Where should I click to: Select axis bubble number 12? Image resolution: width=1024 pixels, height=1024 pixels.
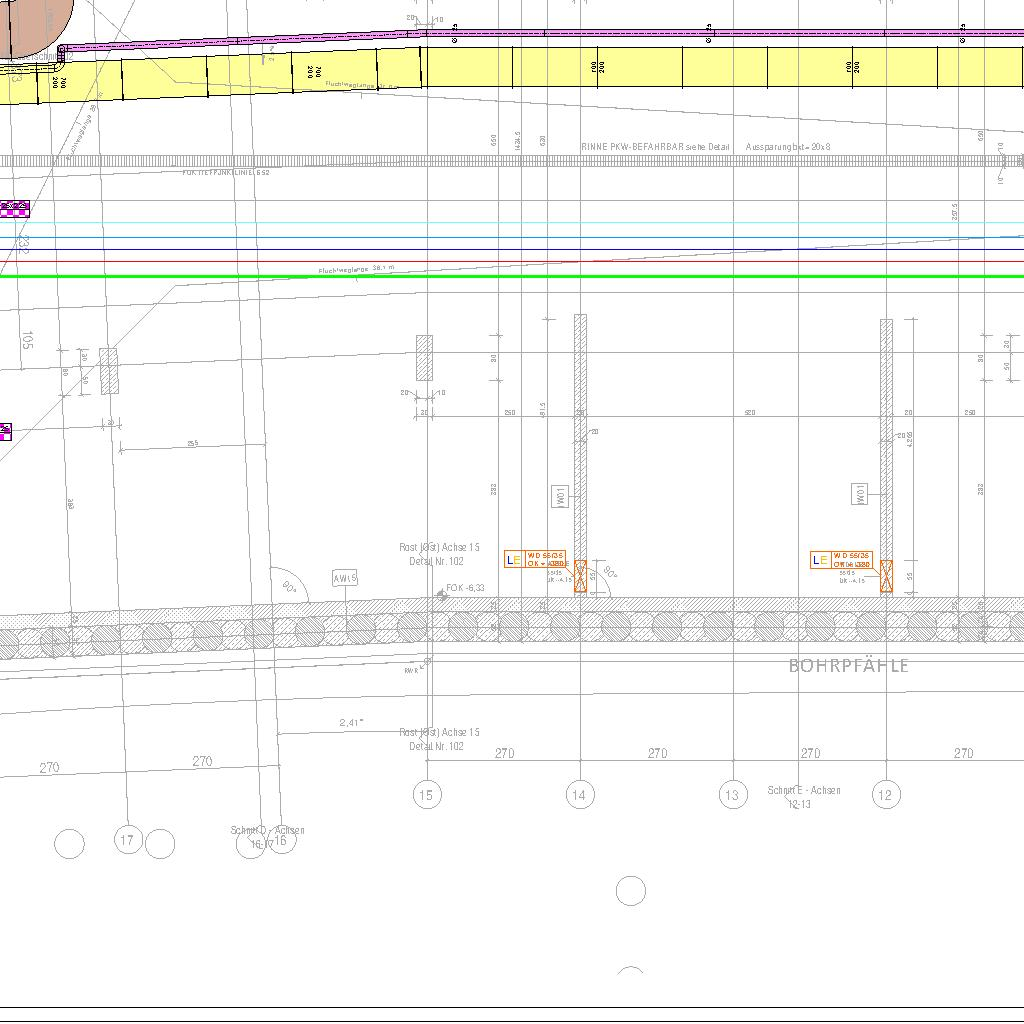point(886,795)
